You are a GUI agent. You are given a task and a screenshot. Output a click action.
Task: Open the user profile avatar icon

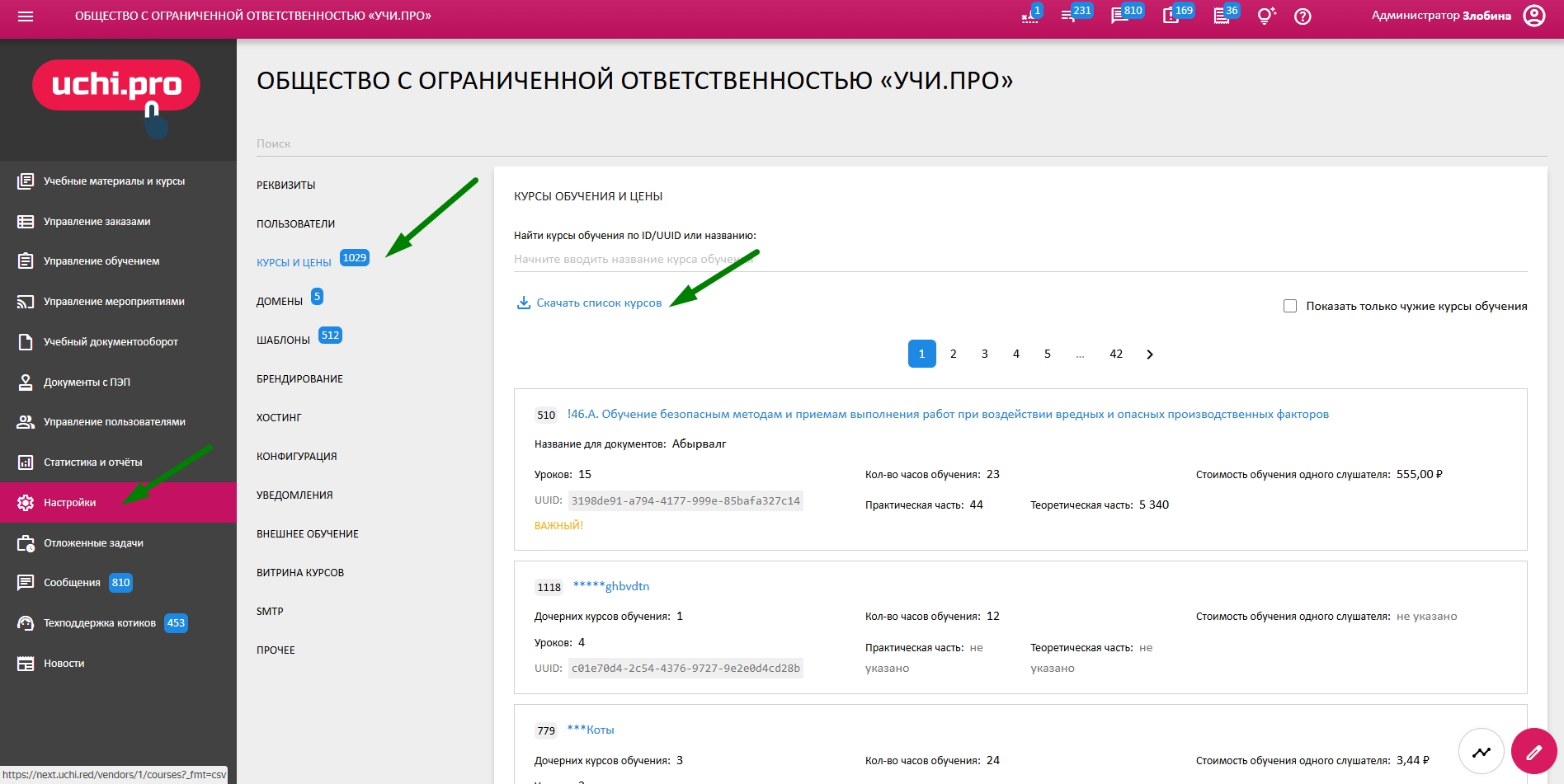coord(1534,16)
